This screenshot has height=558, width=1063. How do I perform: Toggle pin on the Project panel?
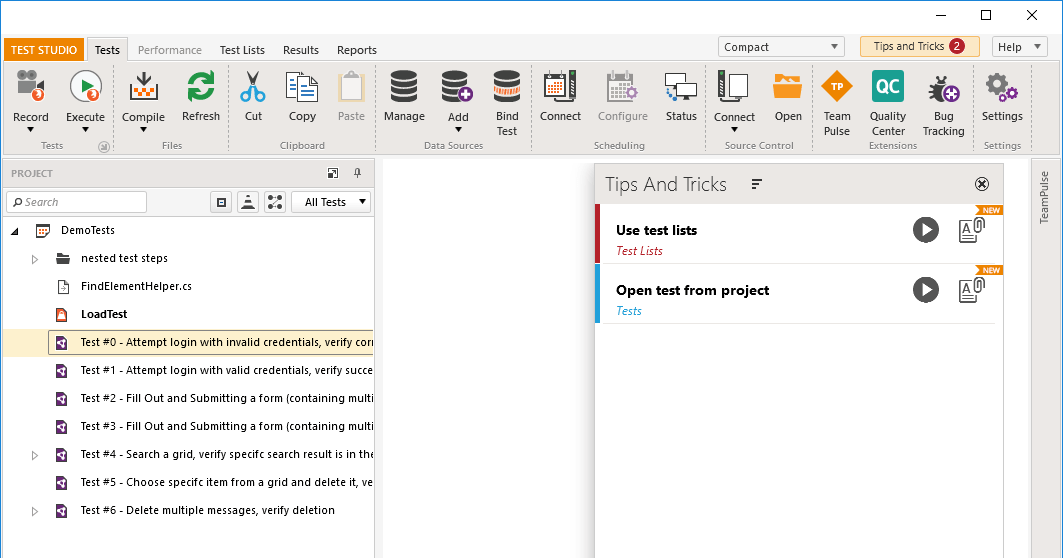coord(357,173)
